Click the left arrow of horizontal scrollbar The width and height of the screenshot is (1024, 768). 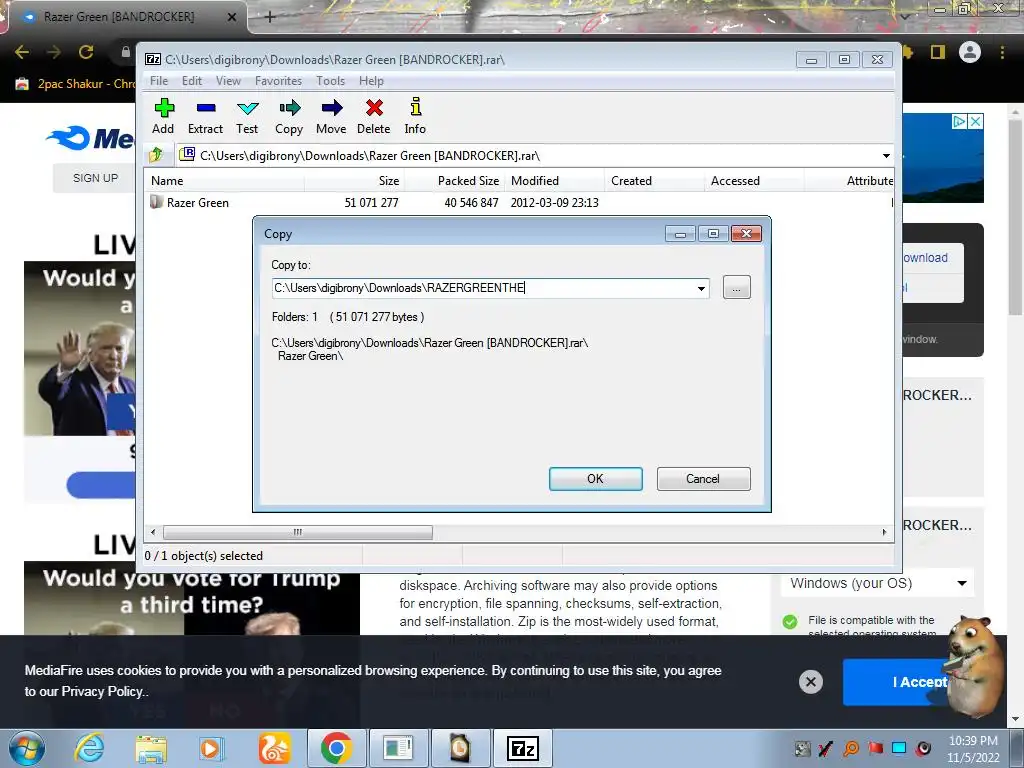point(153,532)
